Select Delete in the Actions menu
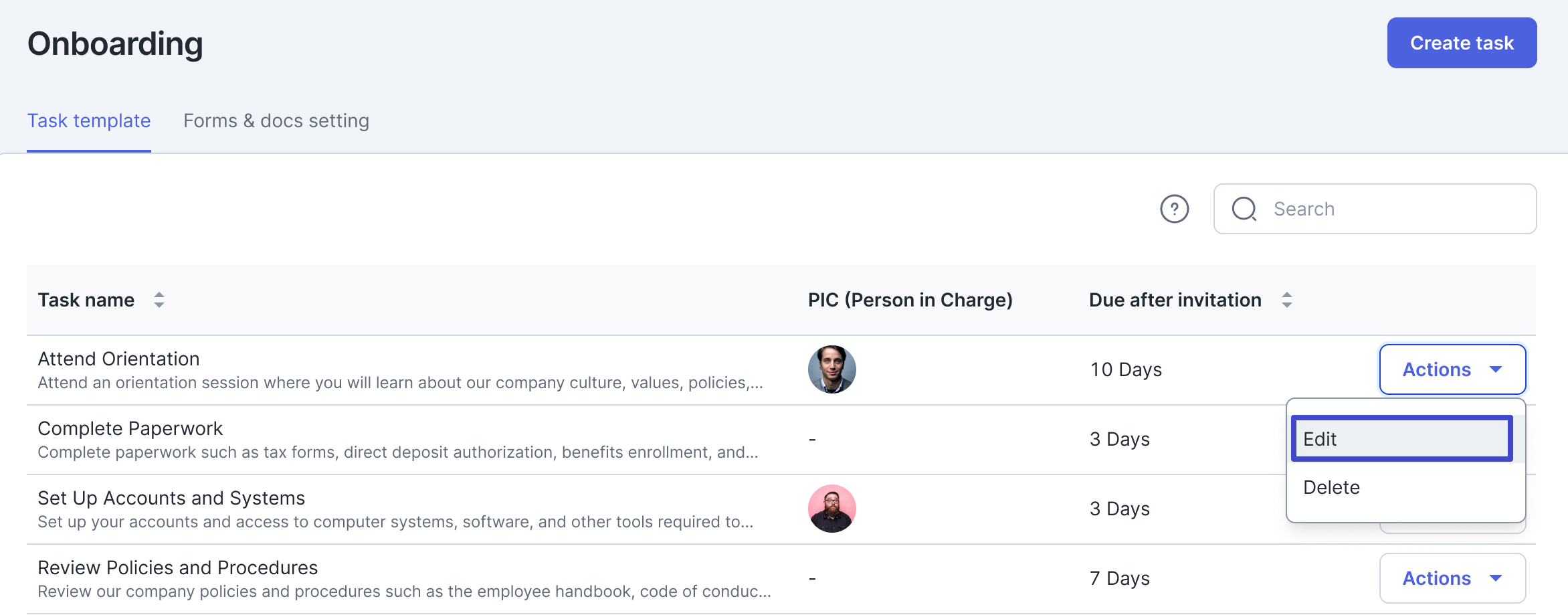1568x615 pixels. (x=1331, y=487)
